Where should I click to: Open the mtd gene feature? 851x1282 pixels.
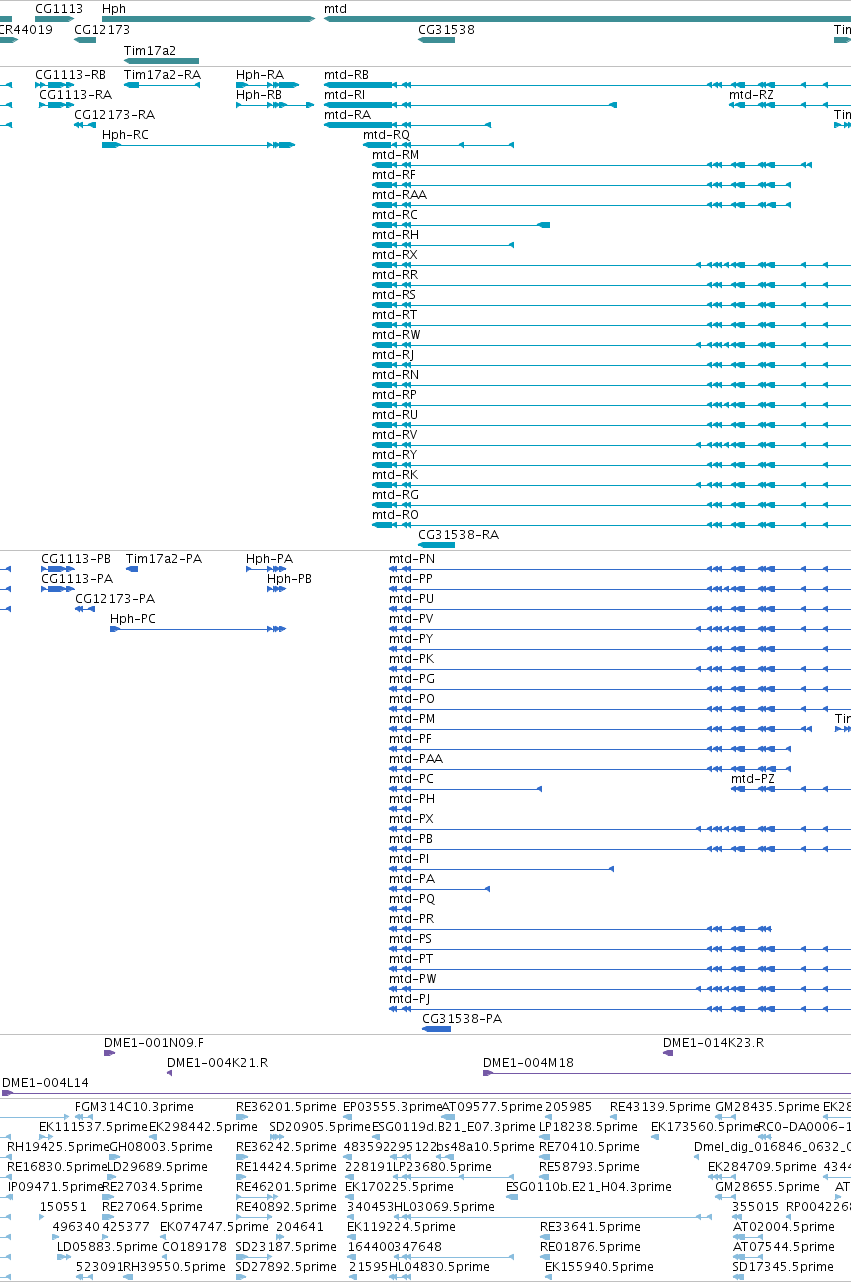tap(587, 19)
